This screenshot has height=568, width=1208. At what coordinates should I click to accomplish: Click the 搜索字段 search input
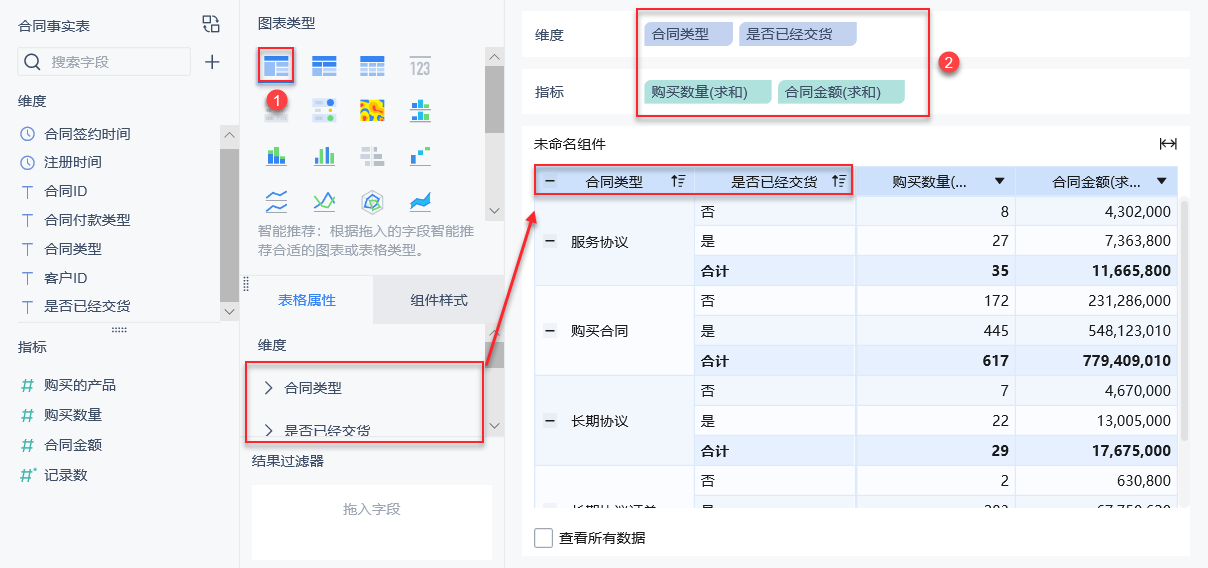(104, 62)
